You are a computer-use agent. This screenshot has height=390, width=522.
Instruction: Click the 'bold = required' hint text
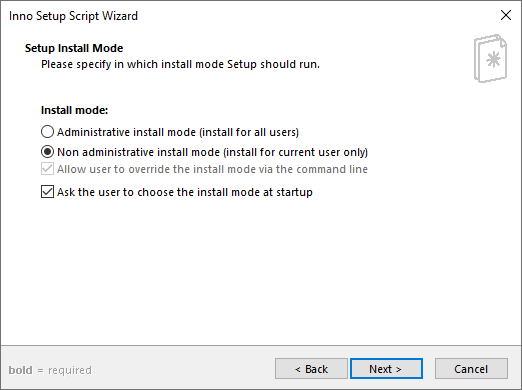tap(50, 370)
